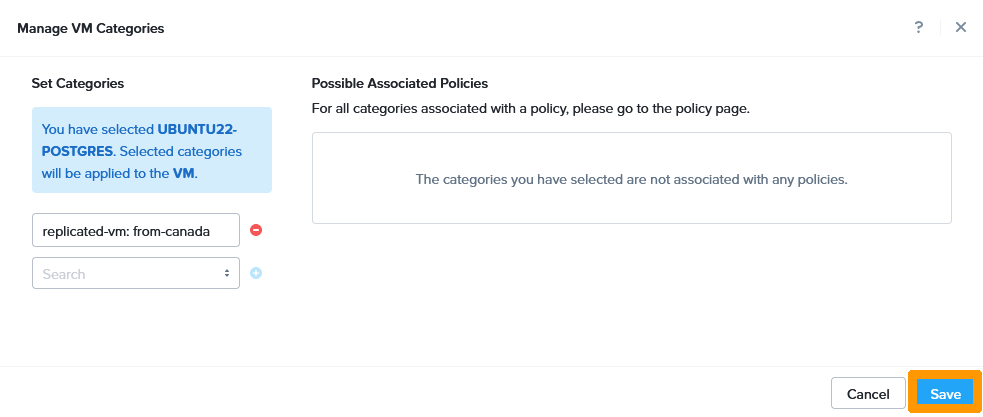This screenshot has width=983, height=417.
Task: Select the Set Categories heading
Action: click(78, 83)
